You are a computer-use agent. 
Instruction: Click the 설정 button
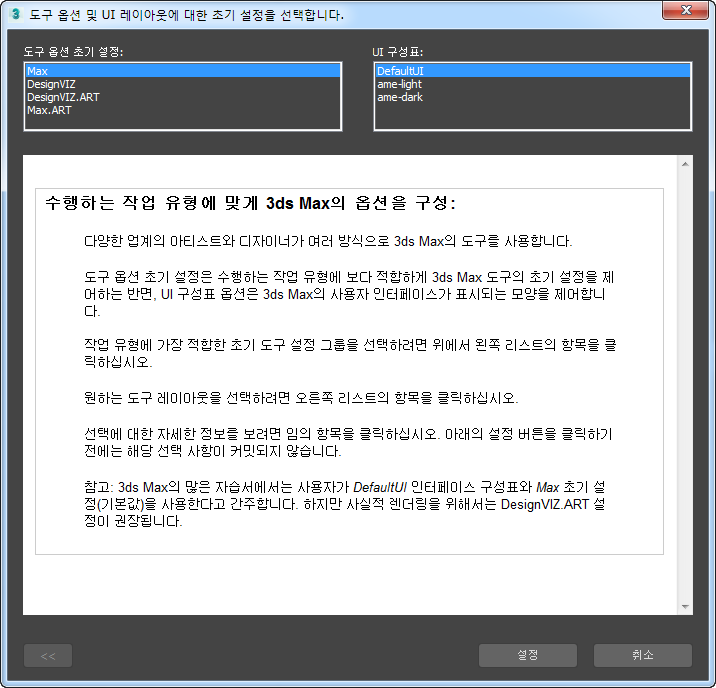click(528, 655)
